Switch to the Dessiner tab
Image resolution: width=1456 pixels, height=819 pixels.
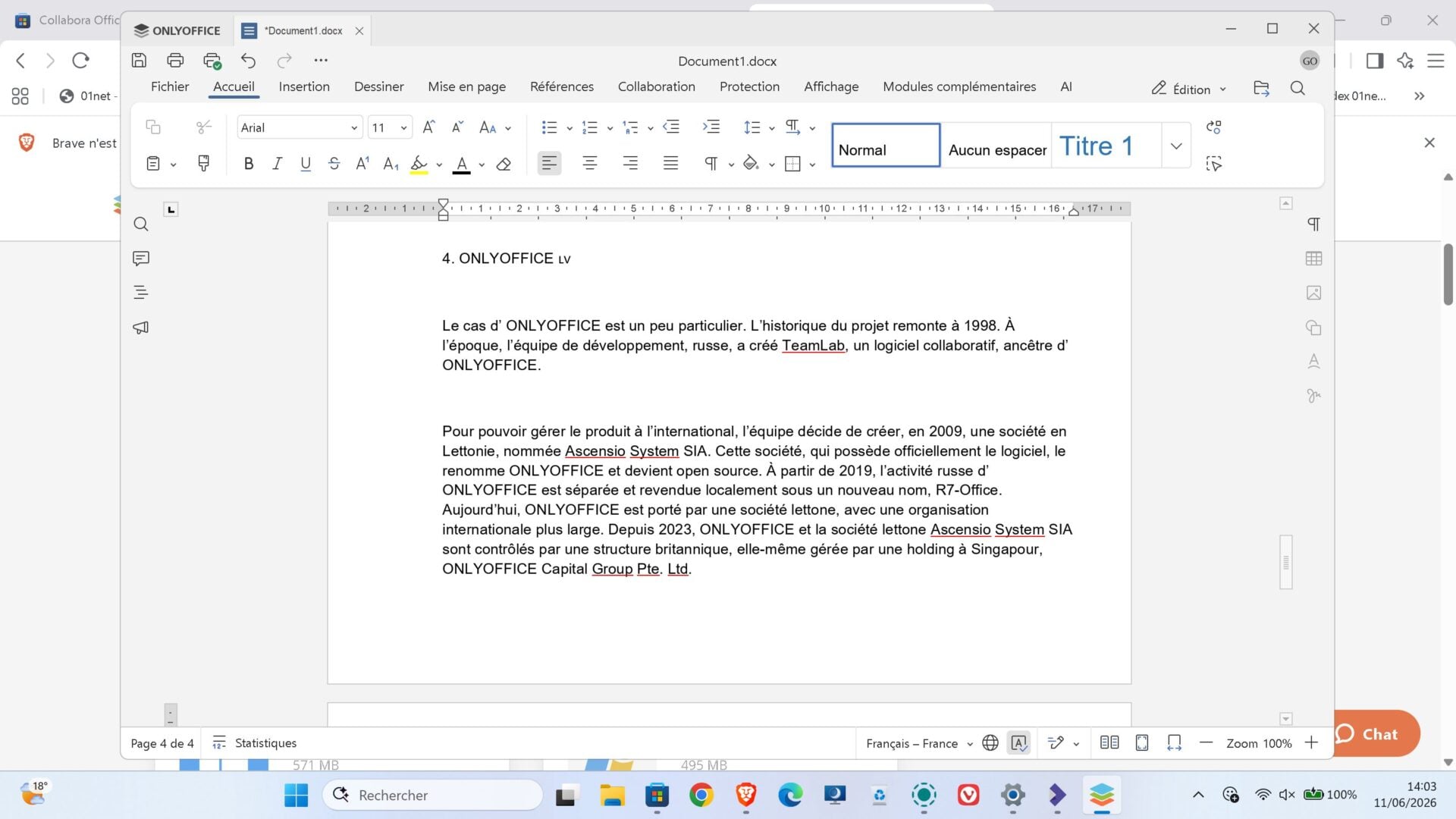pyautogui.click(x=379, y=86)
